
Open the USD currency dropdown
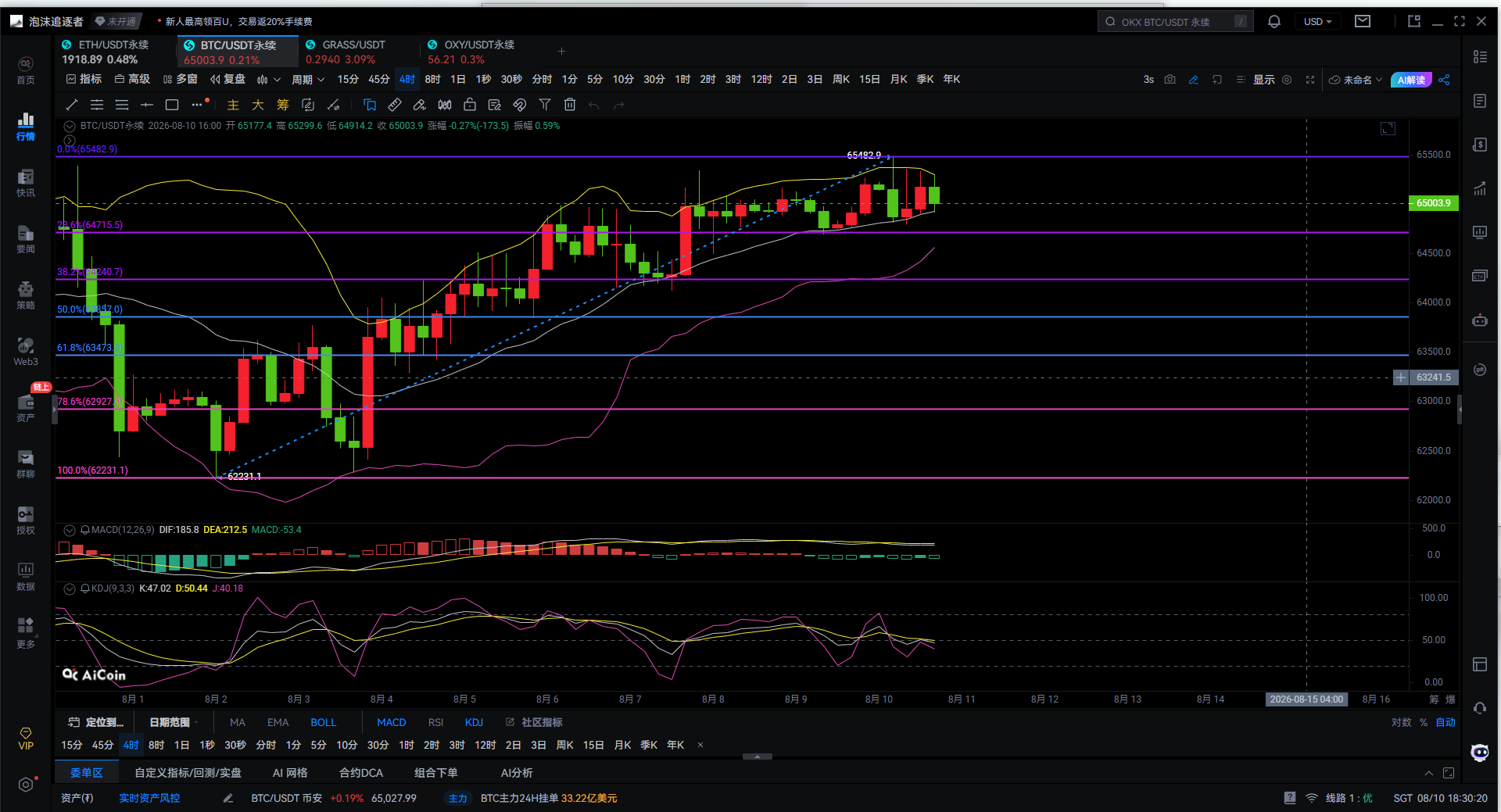click(1317, 22)
